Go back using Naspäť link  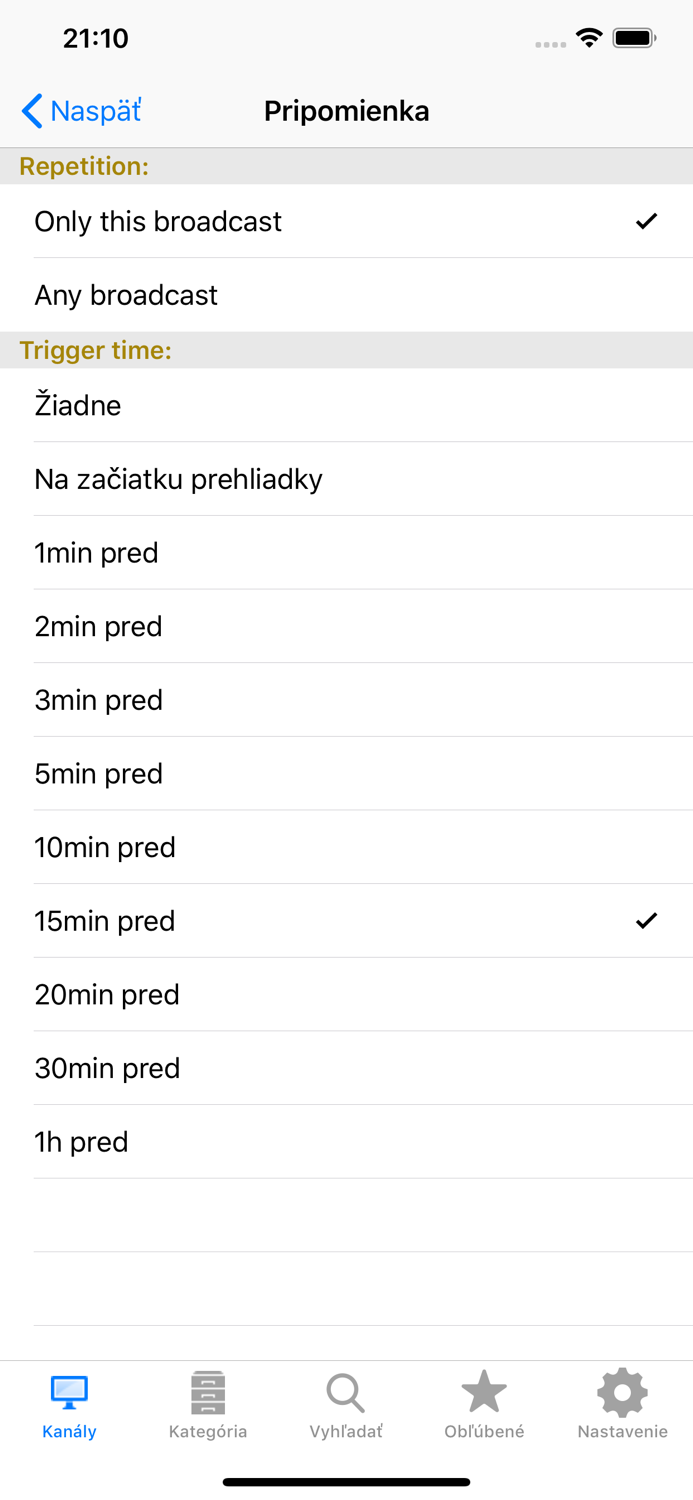(x=80, y=111)
